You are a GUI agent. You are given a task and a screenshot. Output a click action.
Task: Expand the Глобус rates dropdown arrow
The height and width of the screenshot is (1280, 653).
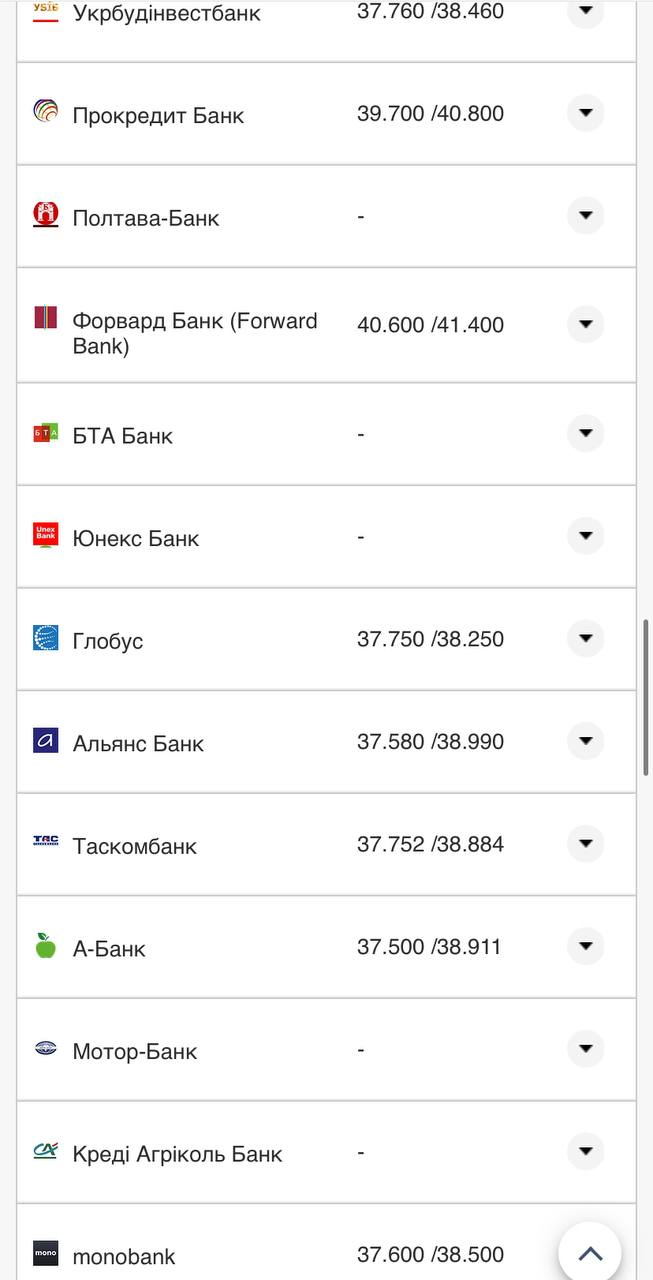click(586, 638)
